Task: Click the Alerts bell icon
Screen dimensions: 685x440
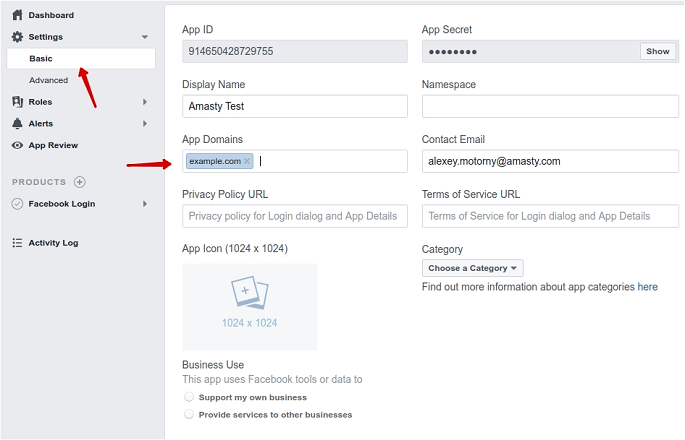Action: point(17,124)
